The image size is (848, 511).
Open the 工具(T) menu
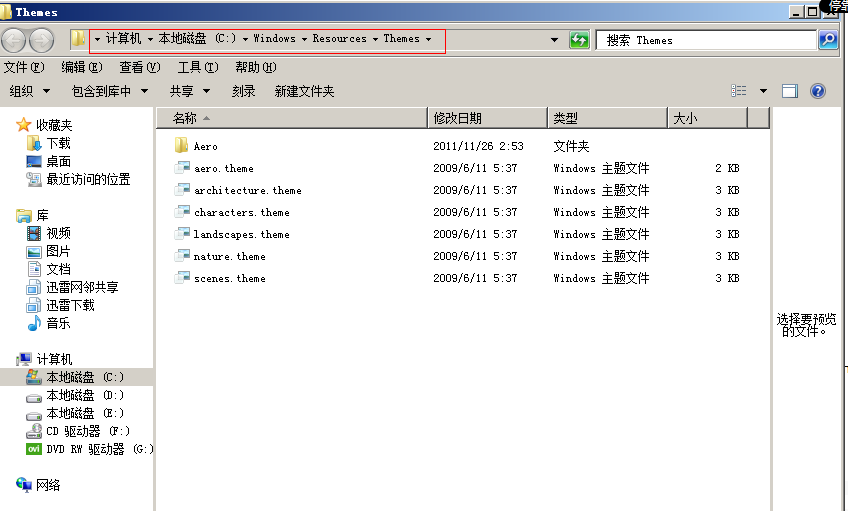pyautogui.click(x=198, y=67)
